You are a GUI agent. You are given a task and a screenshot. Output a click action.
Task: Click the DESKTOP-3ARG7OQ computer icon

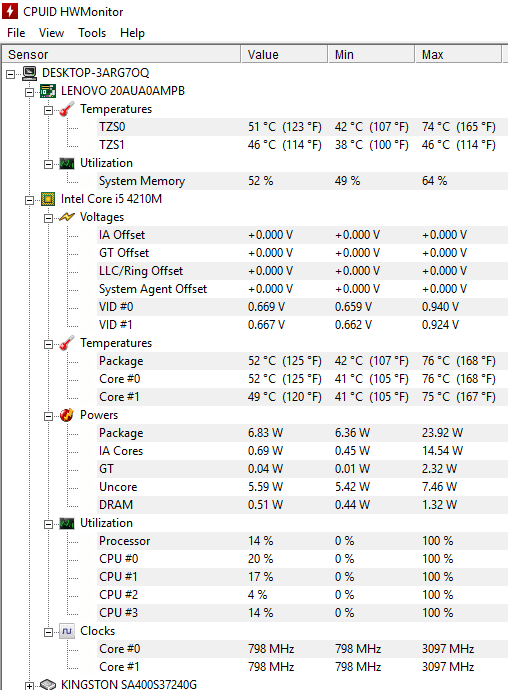[29, 73]
